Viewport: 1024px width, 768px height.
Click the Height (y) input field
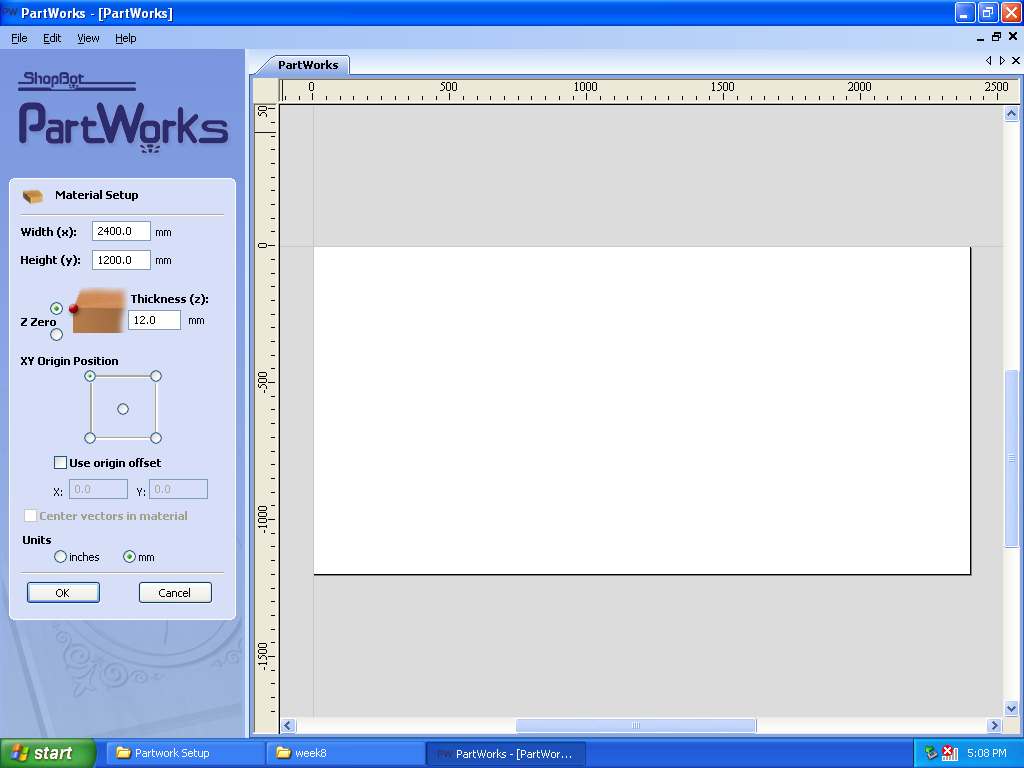click(x=121, y=260)
